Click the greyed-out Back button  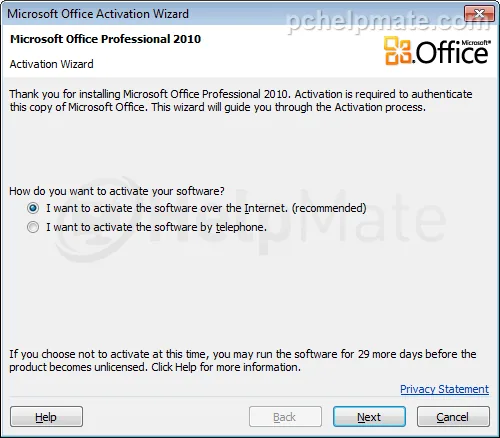click(x=285, y=417)
